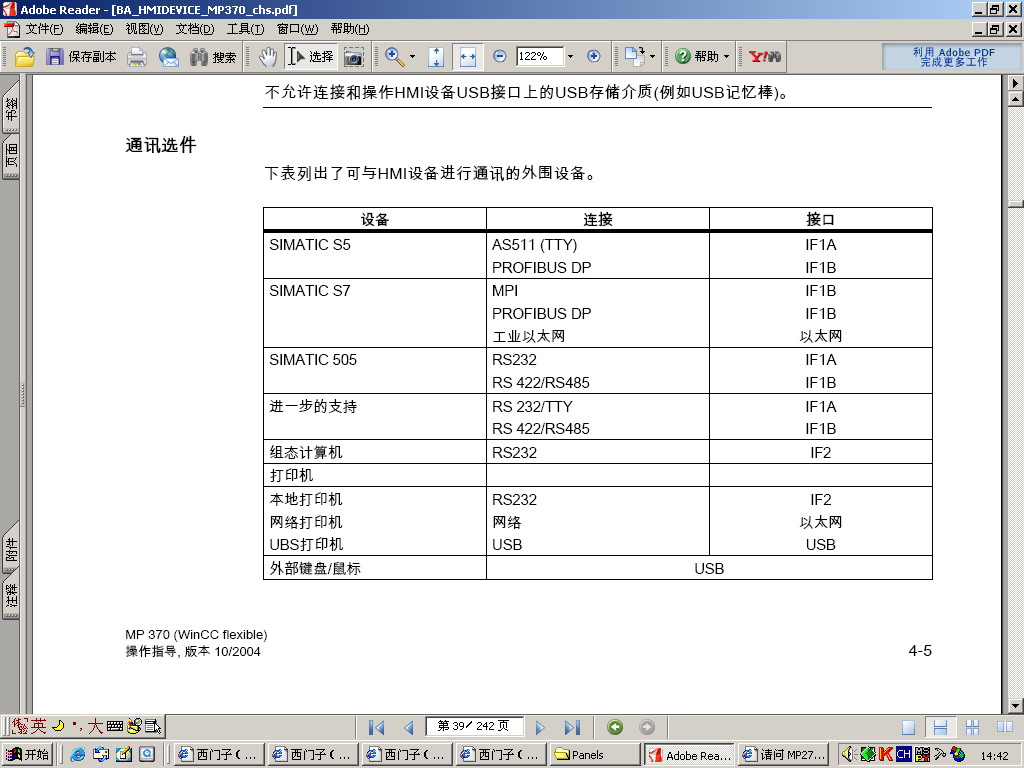This screenshot has width=1024, height=768.
Task: Open the rotate view dropdown arrow
Action: coord(652,57)
